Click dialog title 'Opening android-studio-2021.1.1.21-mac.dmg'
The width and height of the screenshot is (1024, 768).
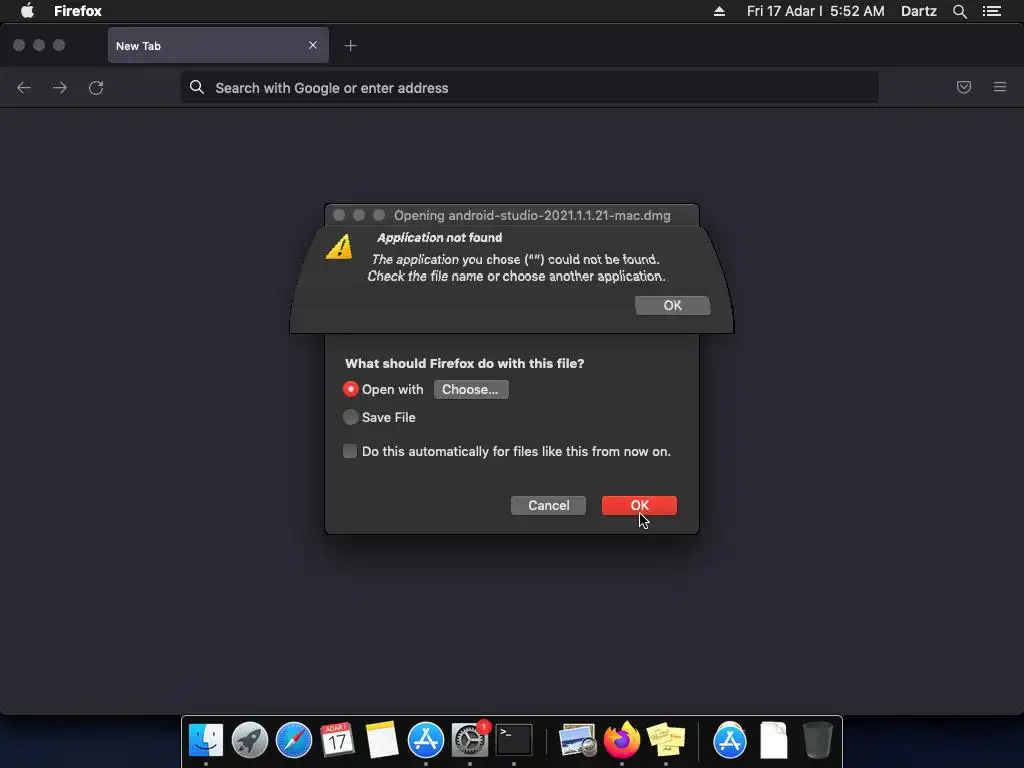tap(532, 216)
